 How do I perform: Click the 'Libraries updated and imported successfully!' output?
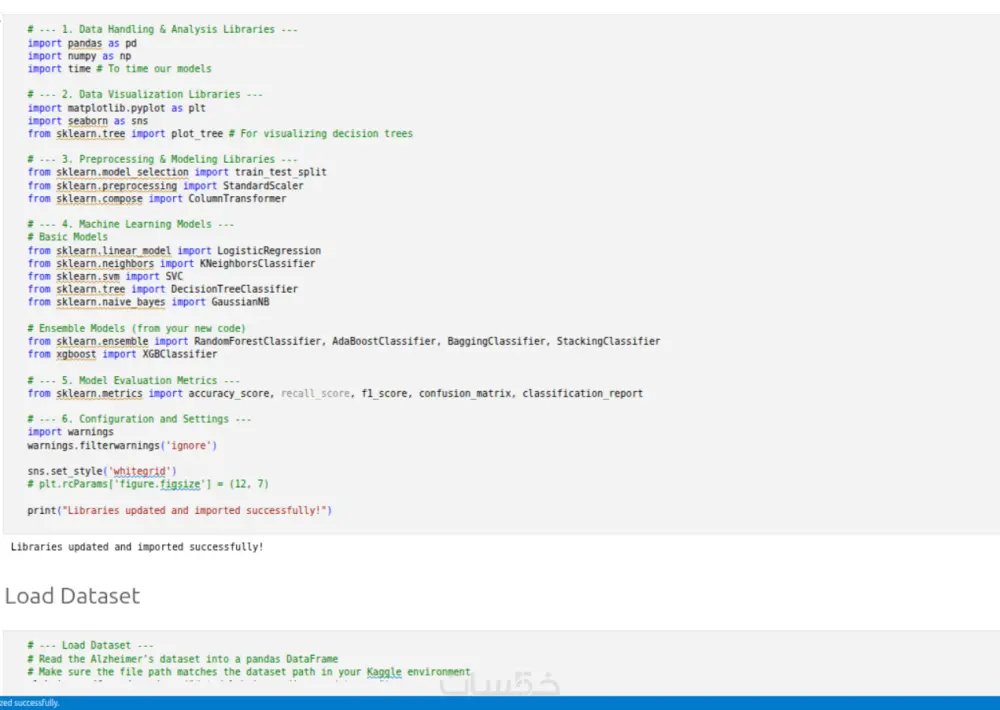tap(137, 547)
